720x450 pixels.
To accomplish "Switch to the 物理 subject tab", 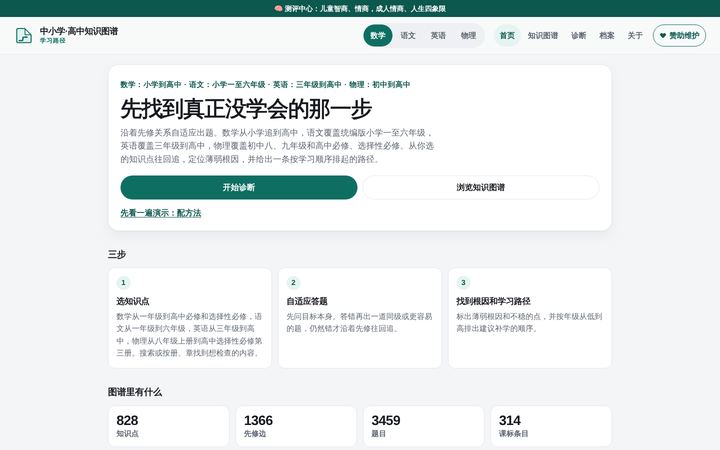I will coord(468,35).
